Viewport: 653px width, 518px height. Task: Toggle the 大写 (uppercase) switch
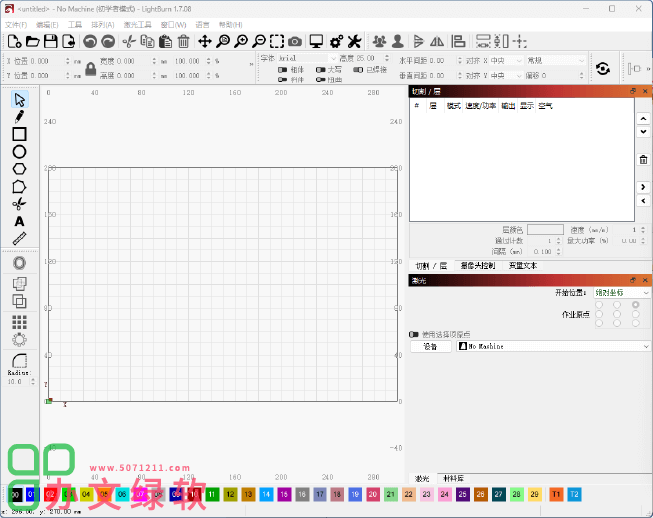coord(320,70)
